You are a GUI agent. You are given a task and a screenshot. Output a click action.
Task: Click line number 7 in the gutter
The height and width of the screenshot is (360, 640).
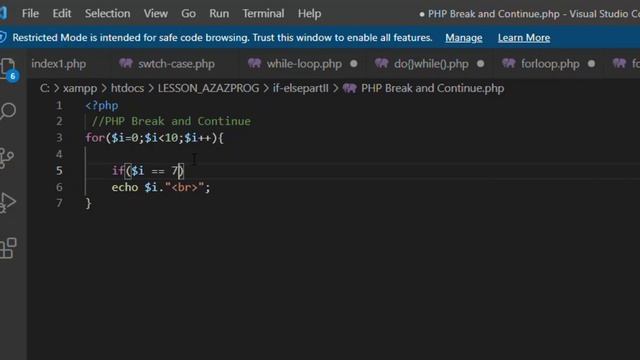coord(59,203)
